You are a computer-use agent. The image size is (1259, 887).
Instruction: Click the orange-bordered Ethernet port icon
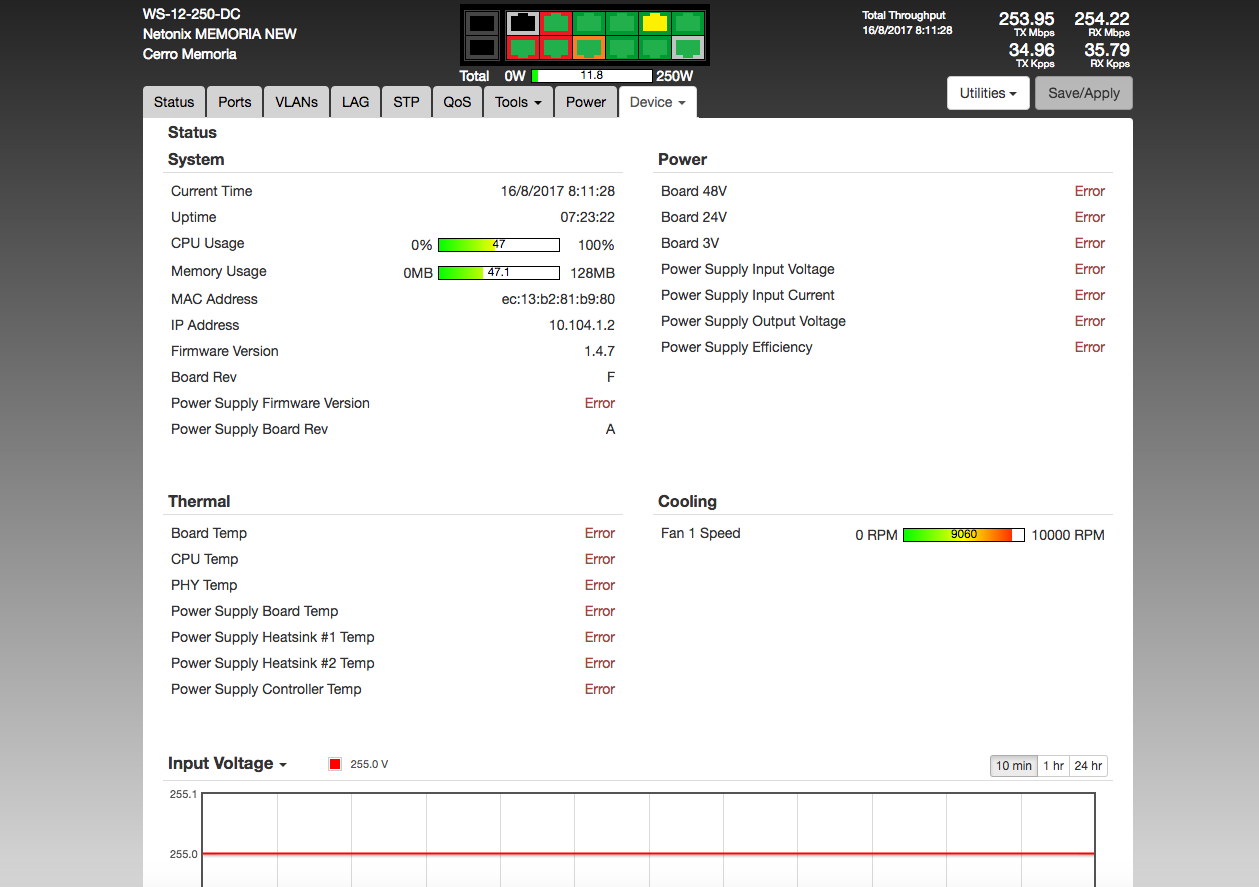589,47
